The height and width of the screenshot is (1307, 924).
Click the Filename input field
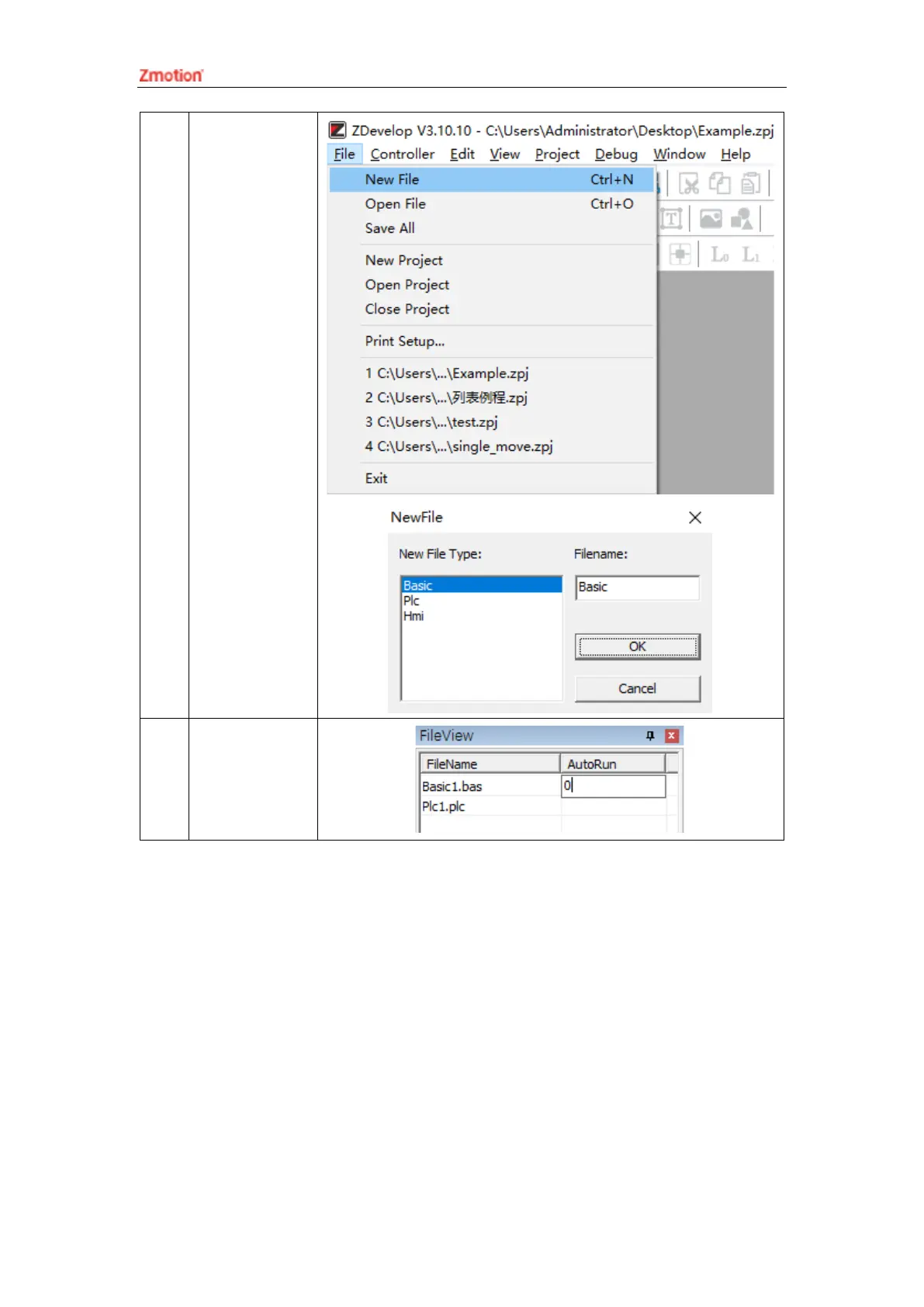click(x=637, y=588)
